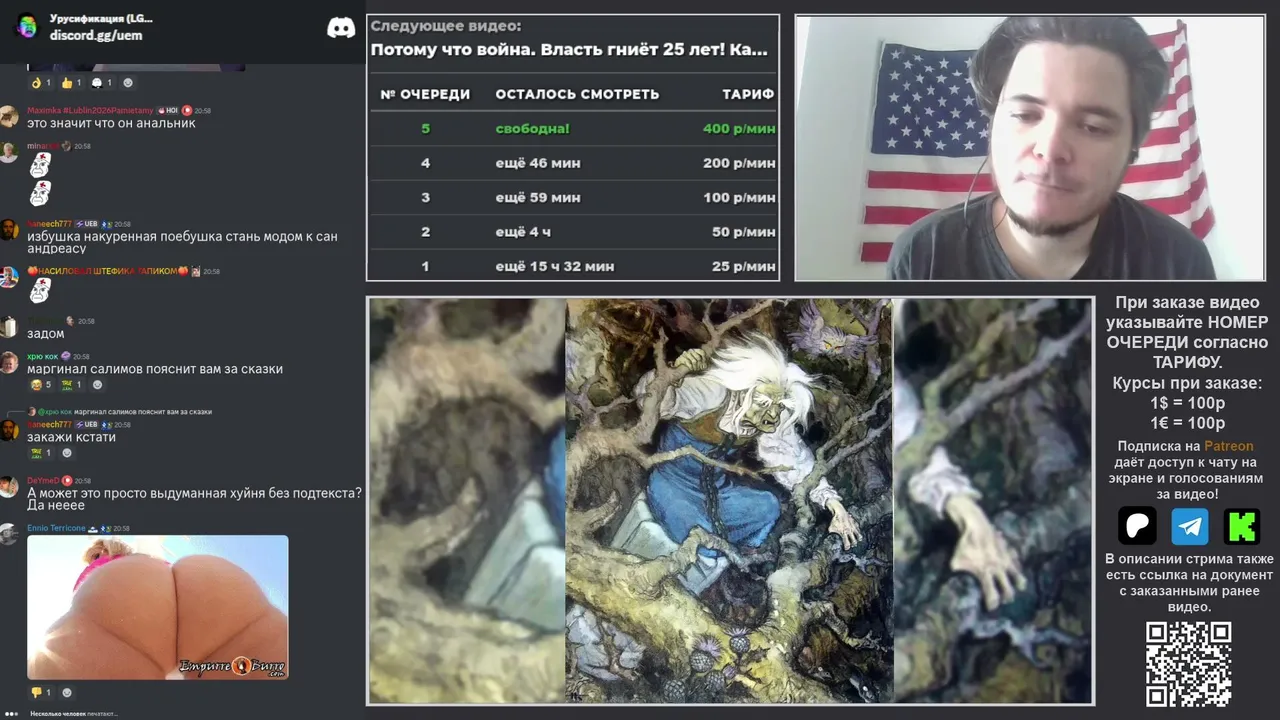Open Ennio Terricone's user avatar
Image resolution: width=1280 pixels, height=720 pixels.
[x=9, y=534]
